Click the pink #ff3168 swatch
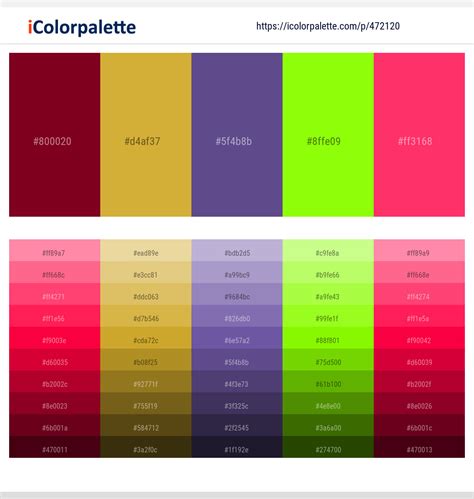This screenshot has height=499, width=474. (419, 135)
